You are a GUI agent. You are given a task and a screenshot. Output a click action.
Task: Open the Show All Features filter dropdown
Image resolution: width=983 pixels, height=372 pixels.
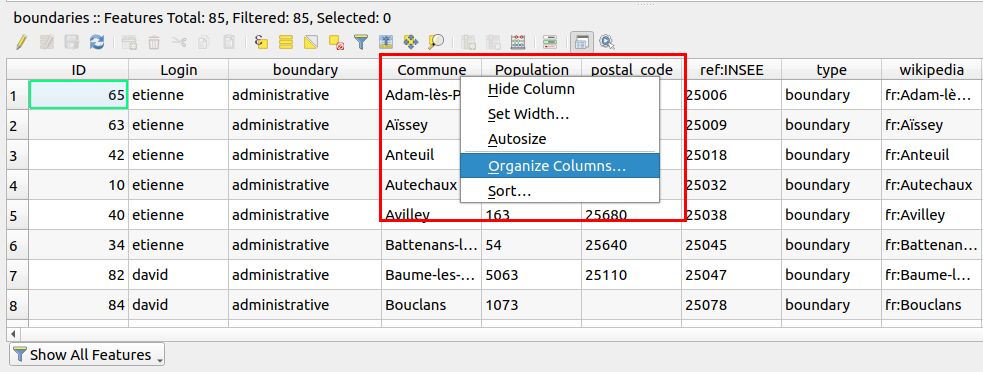pyautogui.click(x=87, y=354)
